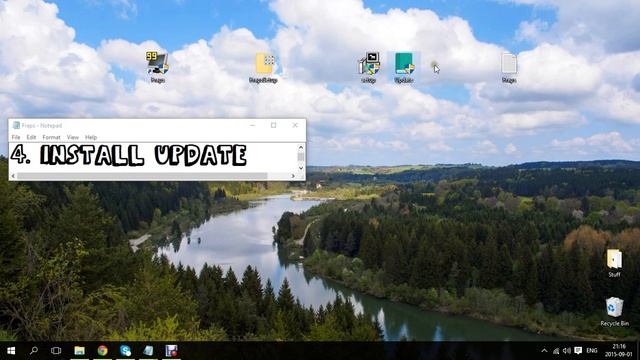Open Action Center notifications icon
The image size is (640, 360).
pyautogui.click(x=578, y=351)
